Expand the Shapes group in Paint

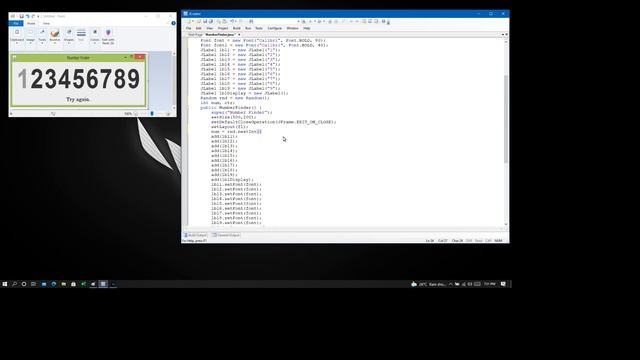(69, 36)
